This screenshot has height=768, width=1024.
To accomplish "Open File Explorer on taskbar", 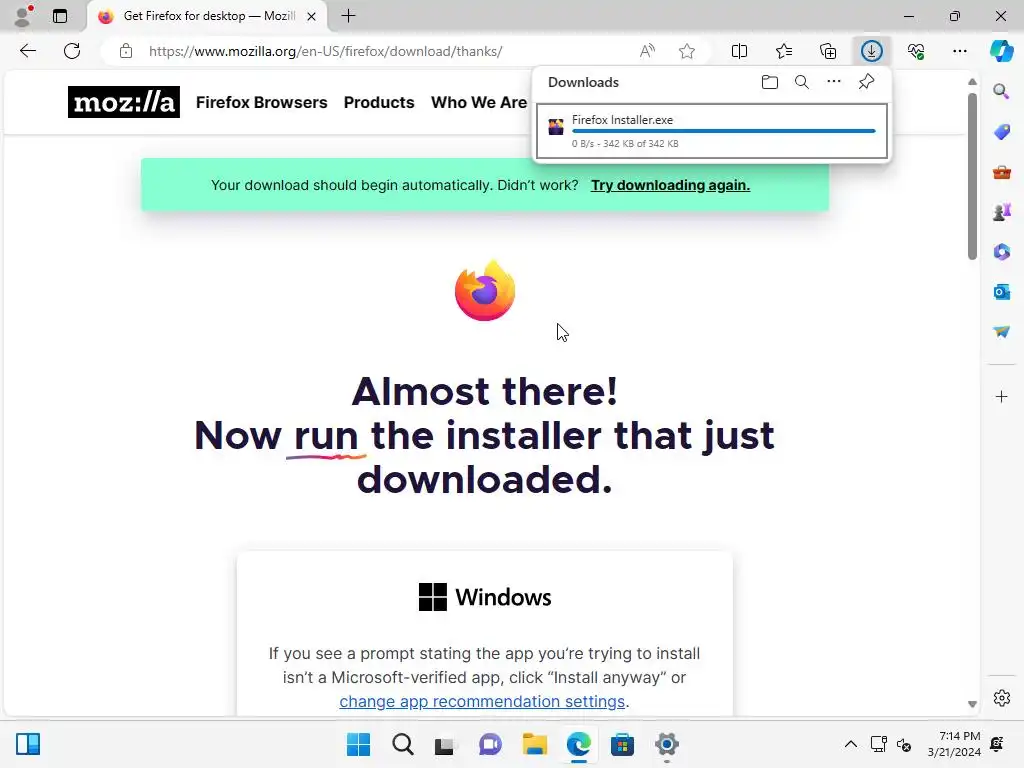I will 535,744.
